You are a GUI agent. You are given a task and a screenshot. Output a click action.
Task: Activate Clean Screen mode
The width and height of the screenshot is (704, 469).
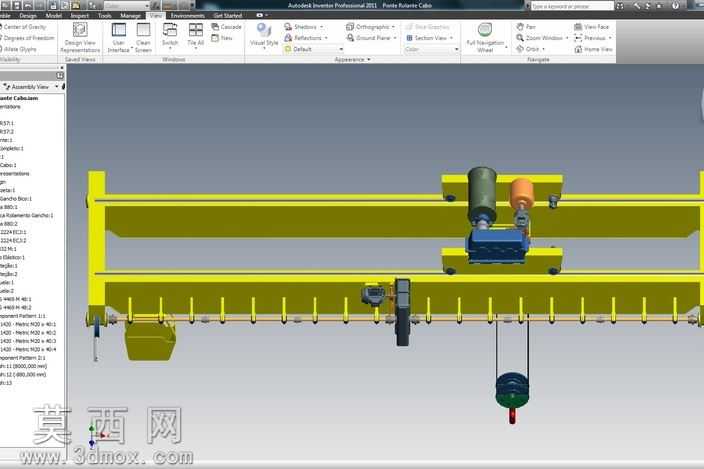click(143, 38)
